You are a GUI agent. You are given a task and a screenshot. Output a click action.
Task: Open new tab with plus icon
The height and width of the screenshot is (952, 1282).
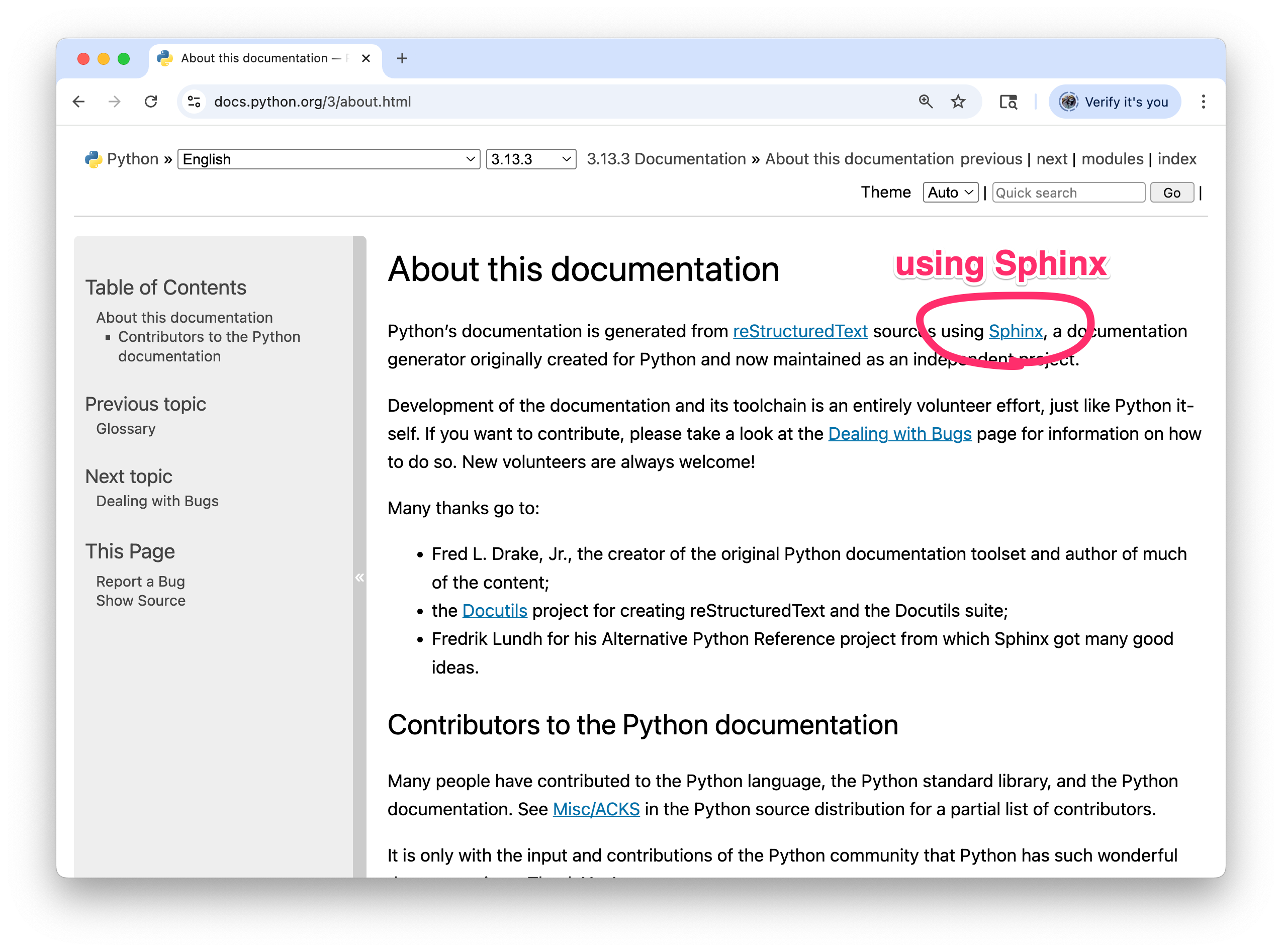point(402,58)
